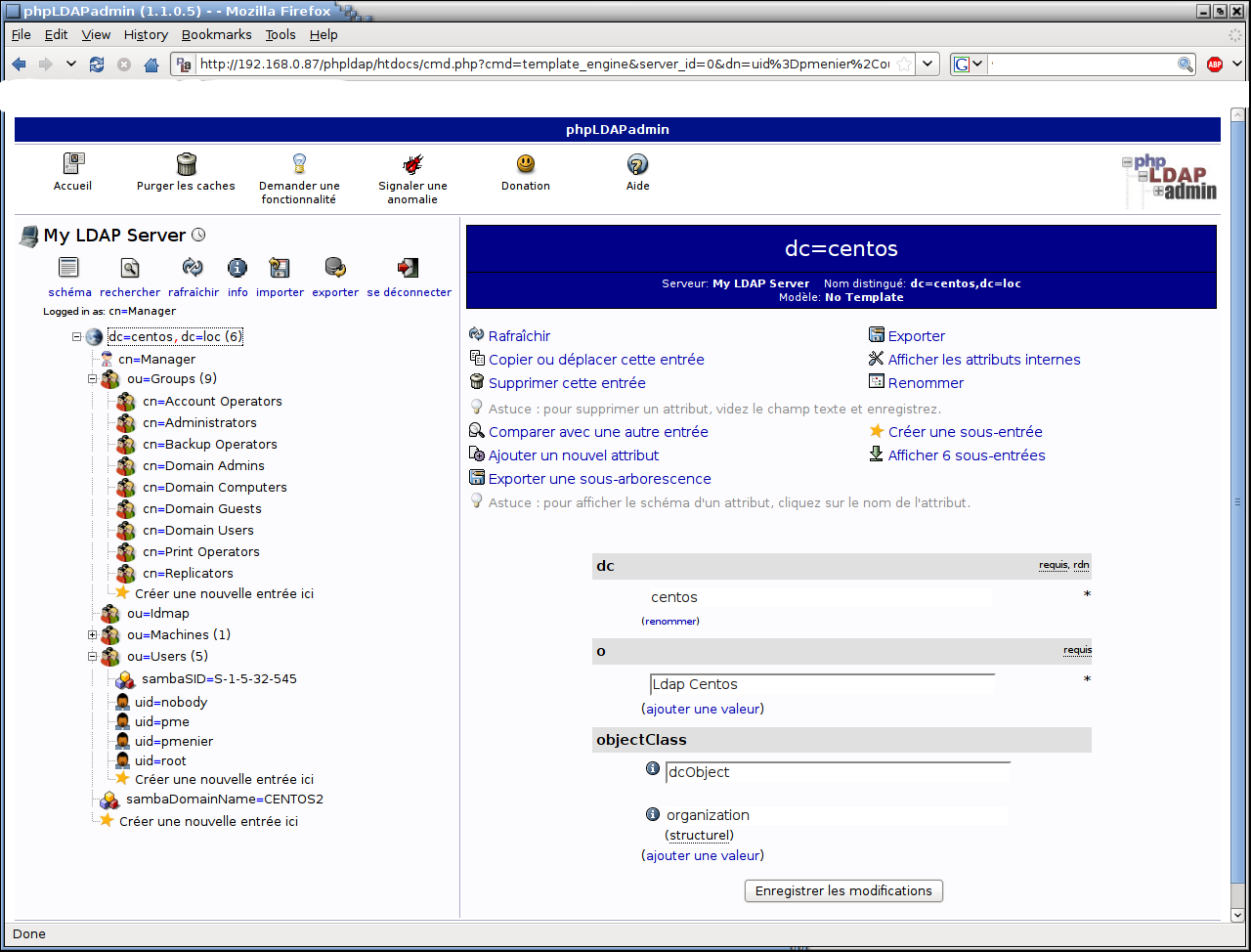Click the Supprimer cette entrée link

pos(567,383)
